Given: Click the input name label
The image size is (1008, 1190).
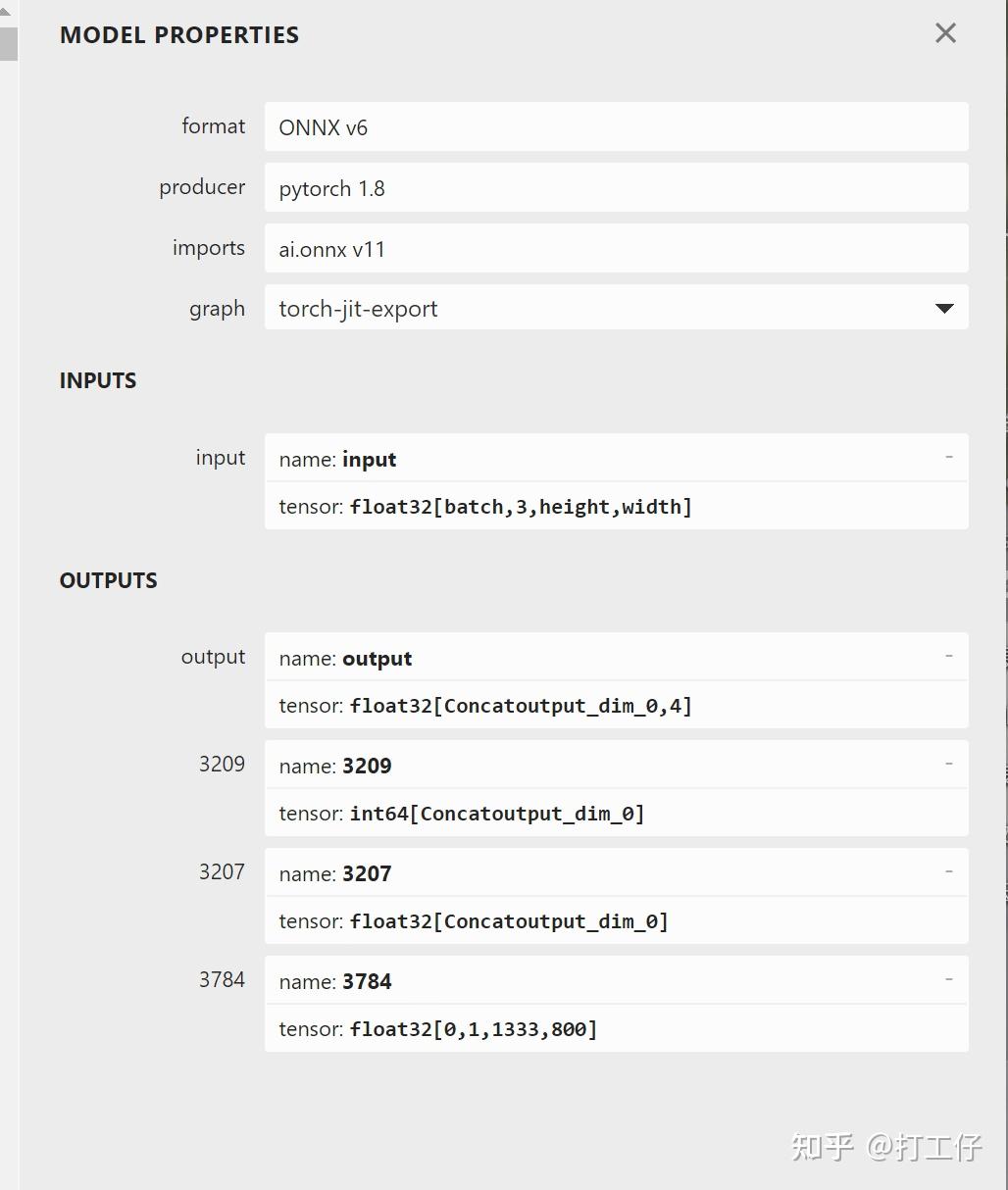Looking at the screenshot, I should point(337,458).
